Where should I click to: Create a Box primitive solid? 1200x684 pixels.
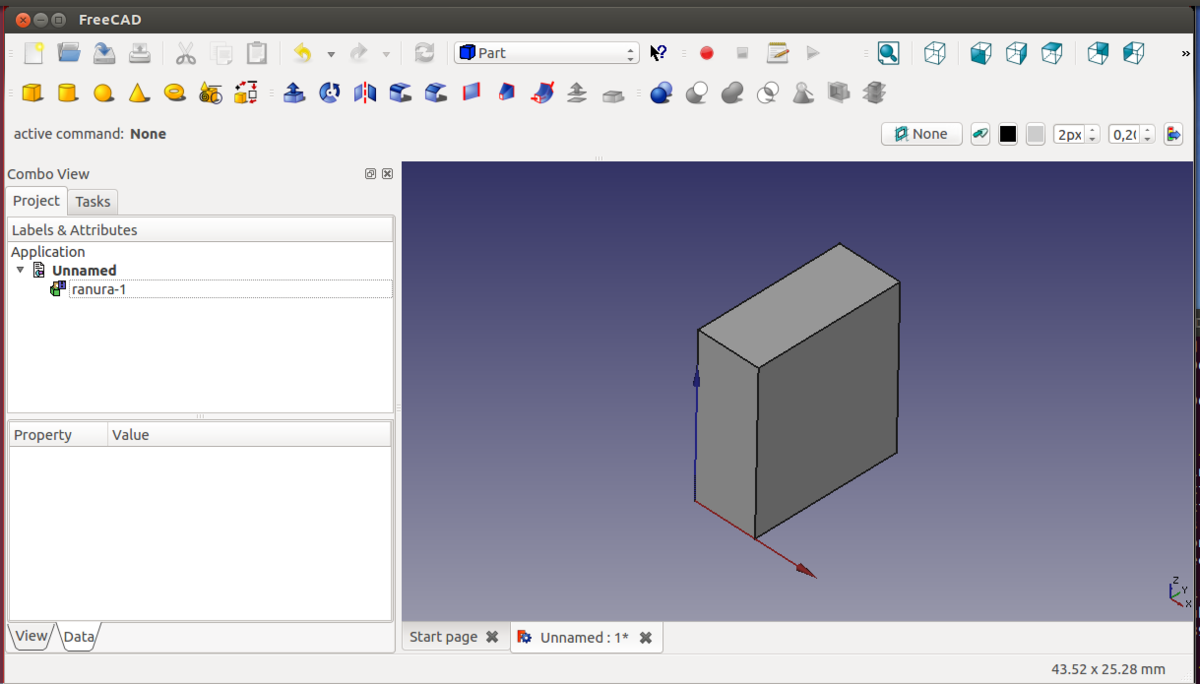[32, 93]
